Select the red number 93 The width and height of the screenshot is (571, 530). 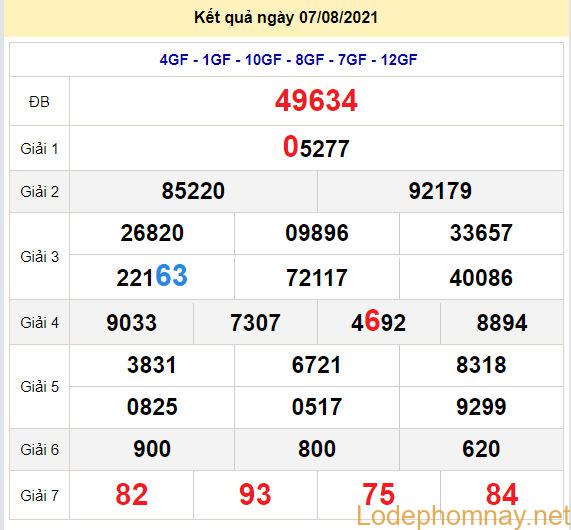point(255,494)
